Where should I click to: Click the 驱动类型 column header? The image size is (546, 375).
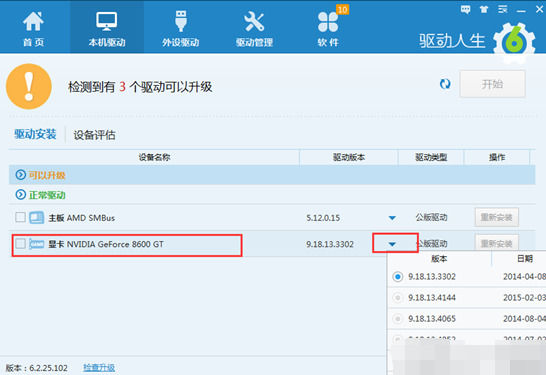[431, 157]
